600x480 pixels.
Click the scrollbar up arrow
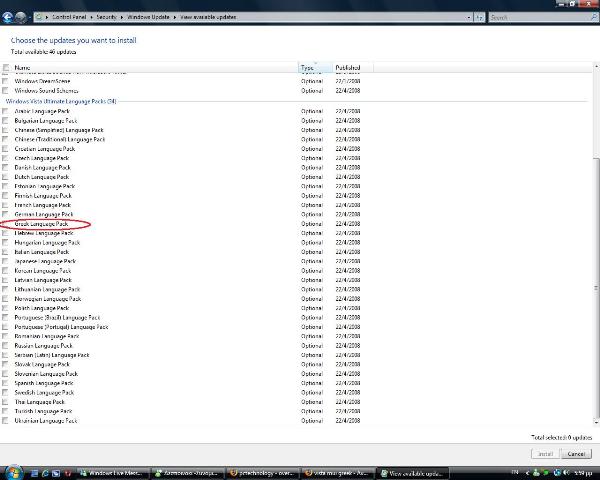(x=596, y=66)
